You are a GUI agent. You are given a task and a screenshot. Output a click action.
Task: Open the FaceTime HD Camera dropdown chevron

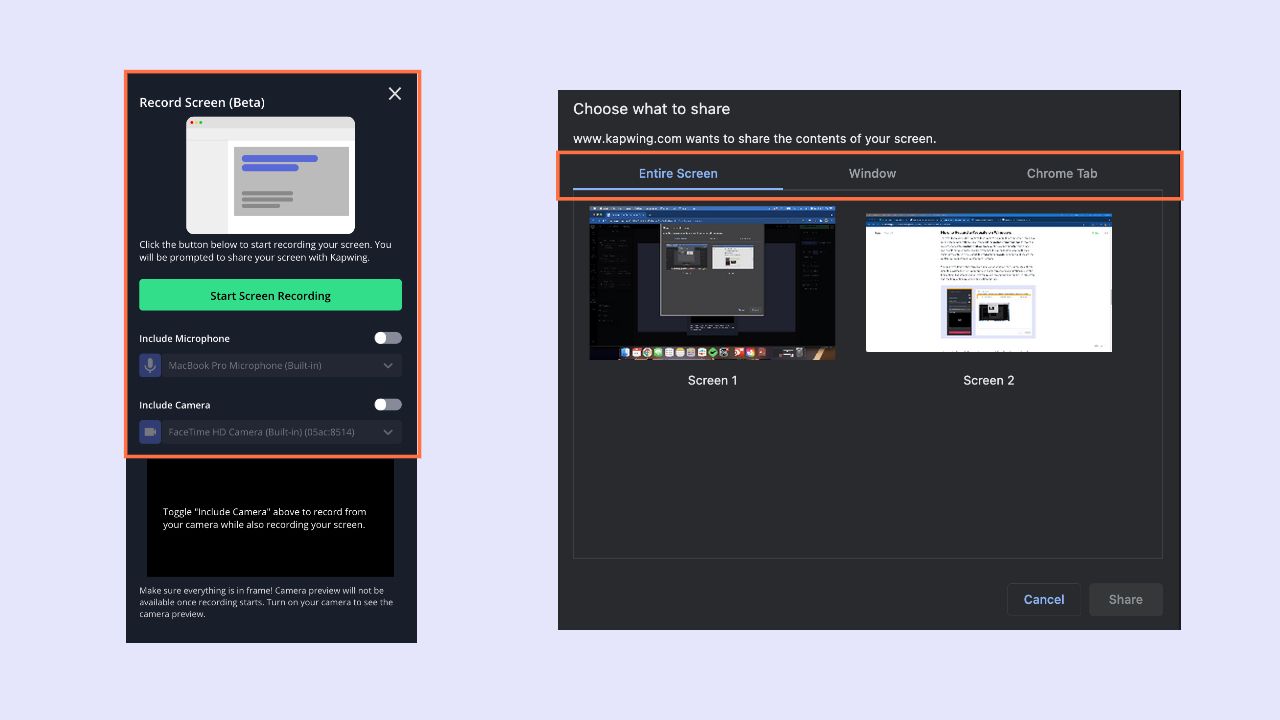388,432
